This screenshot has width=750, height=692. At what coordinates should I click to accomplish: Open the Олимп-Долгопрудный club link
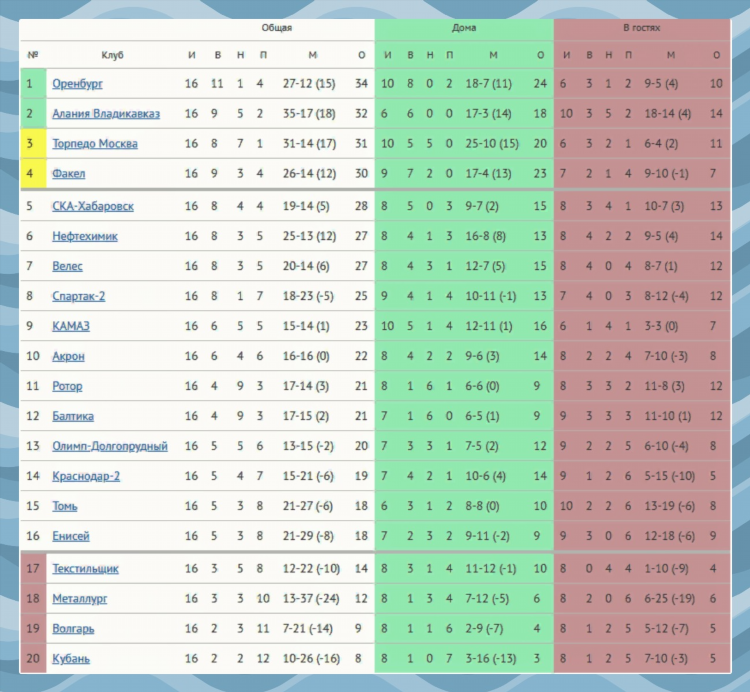[x=110, y=446]
